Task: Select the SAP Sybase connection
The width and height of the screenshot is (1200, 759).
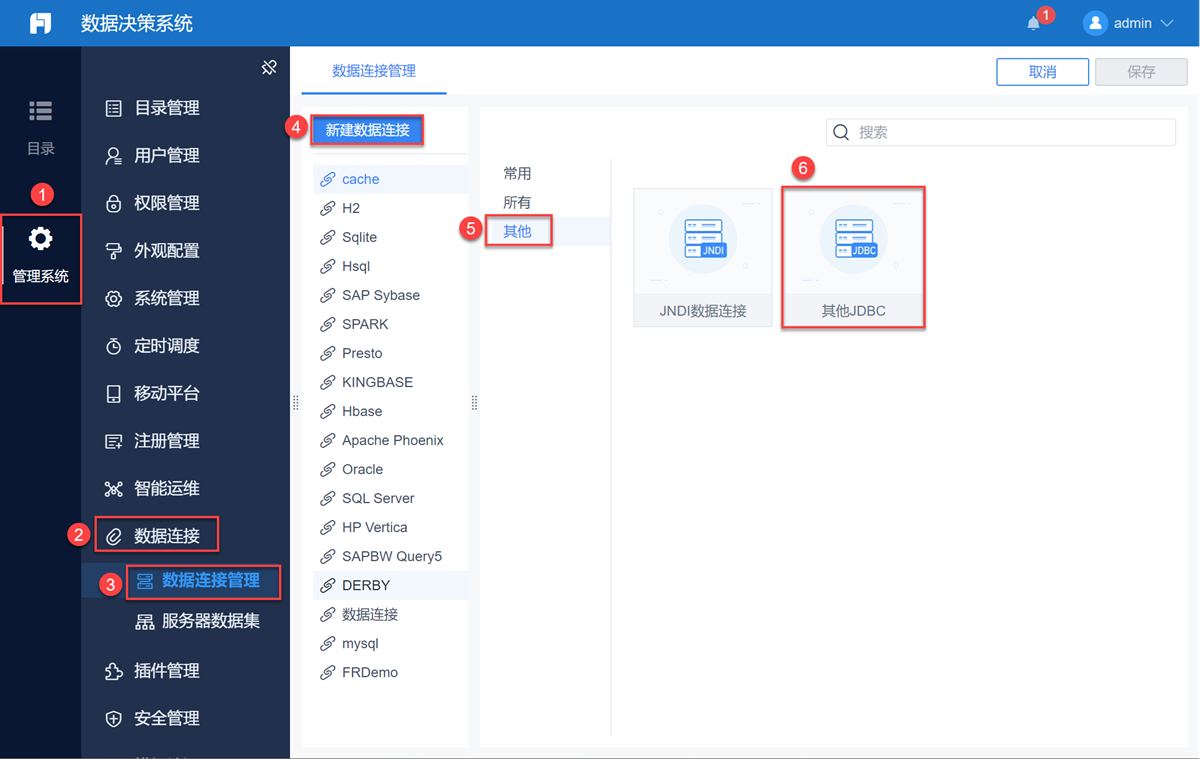Action: 390,296
